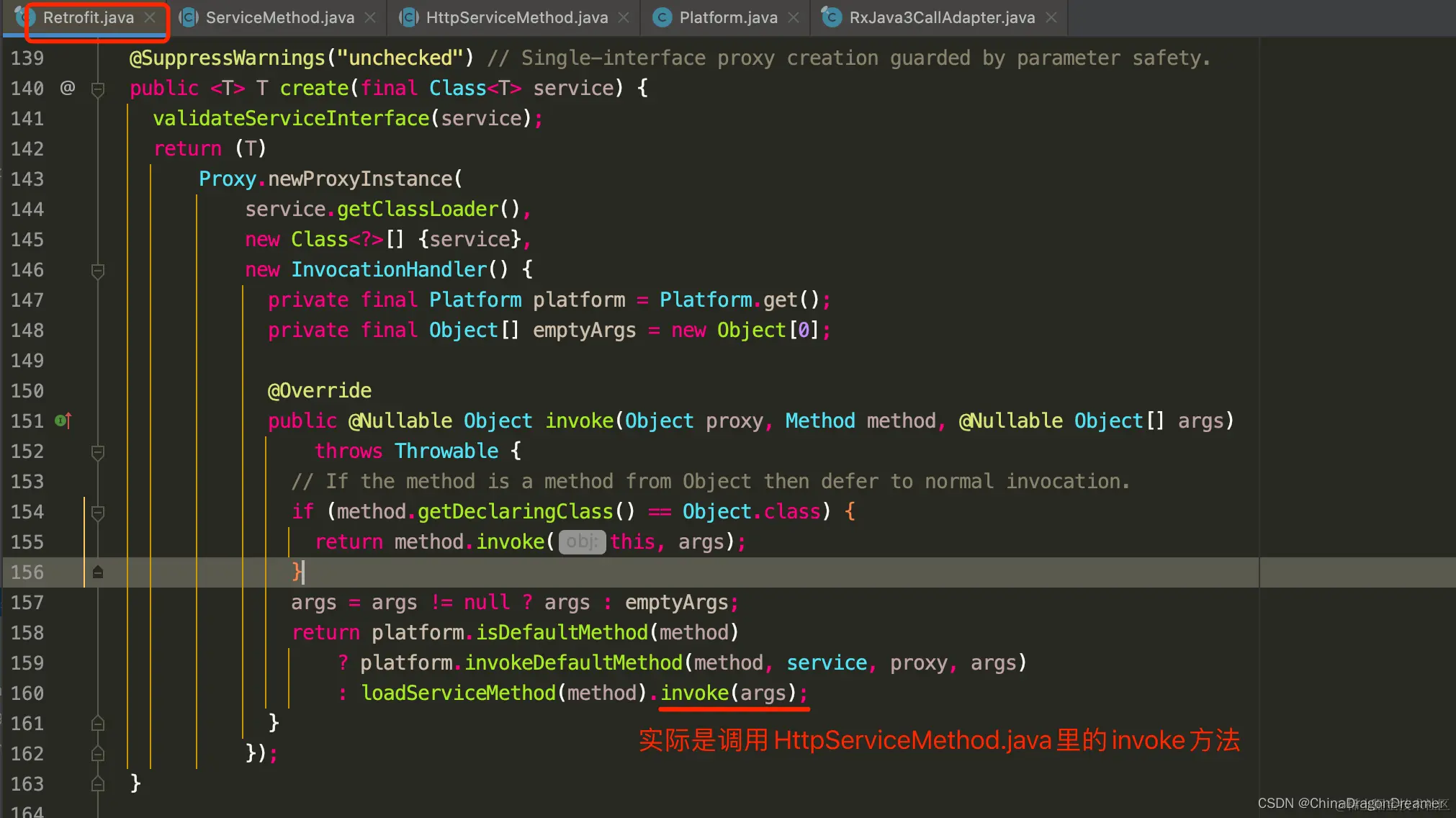The width and height of the screenshot is (1456, 818).
Task: Collapse the create method fold on line 140
Action: click(98, 89)
